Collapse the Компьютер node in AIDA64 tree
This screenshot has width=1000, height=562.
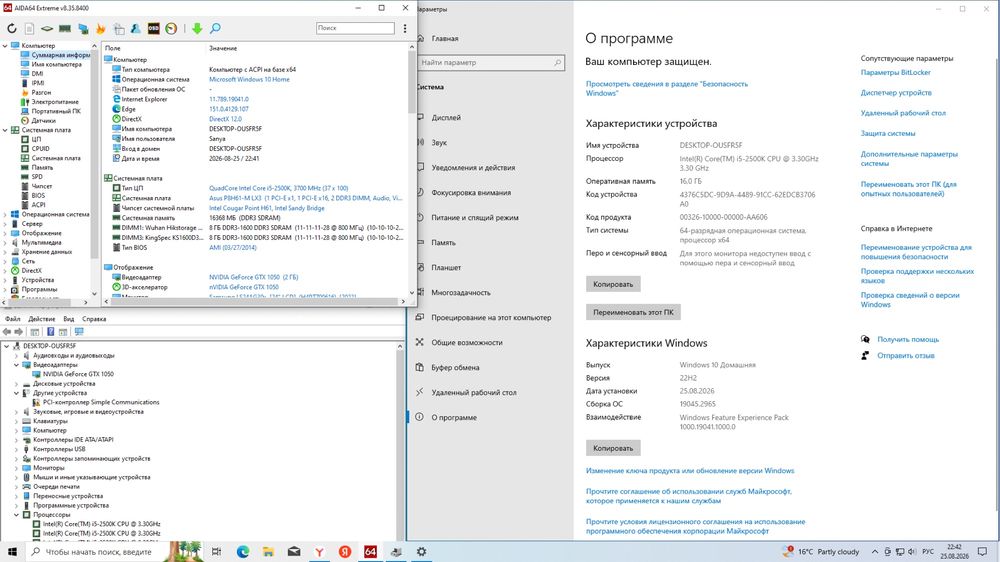[5, 46]
